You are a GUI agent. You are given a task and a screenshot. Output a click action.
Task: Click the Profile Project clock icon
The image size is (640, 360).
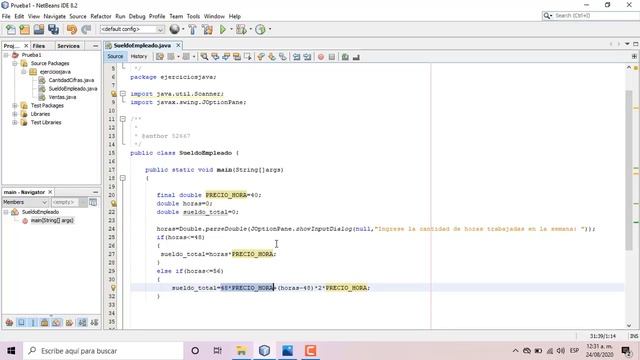pos(260,29)
